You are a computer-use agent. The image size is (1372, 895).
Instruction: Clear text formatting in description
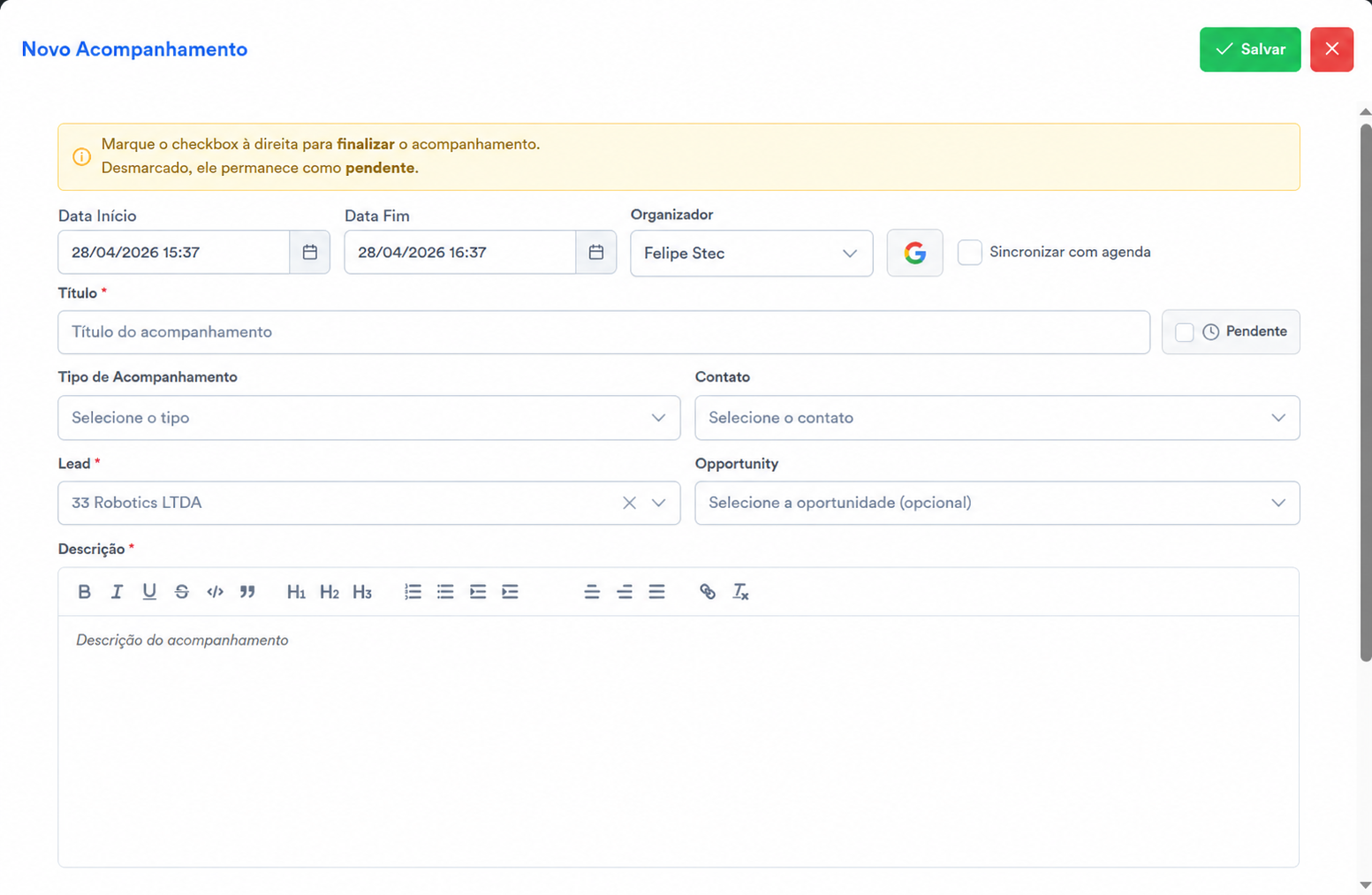coord(740,592)
